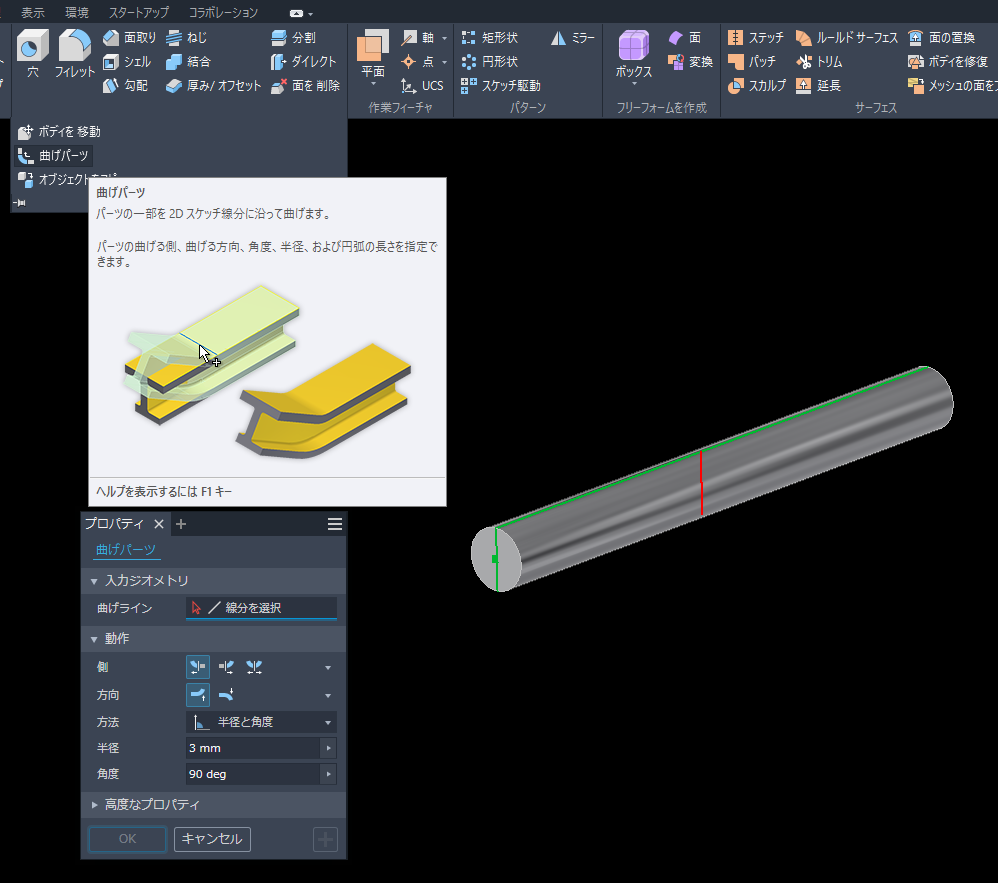Select the first 側 (side) bend option

point(197,667)
